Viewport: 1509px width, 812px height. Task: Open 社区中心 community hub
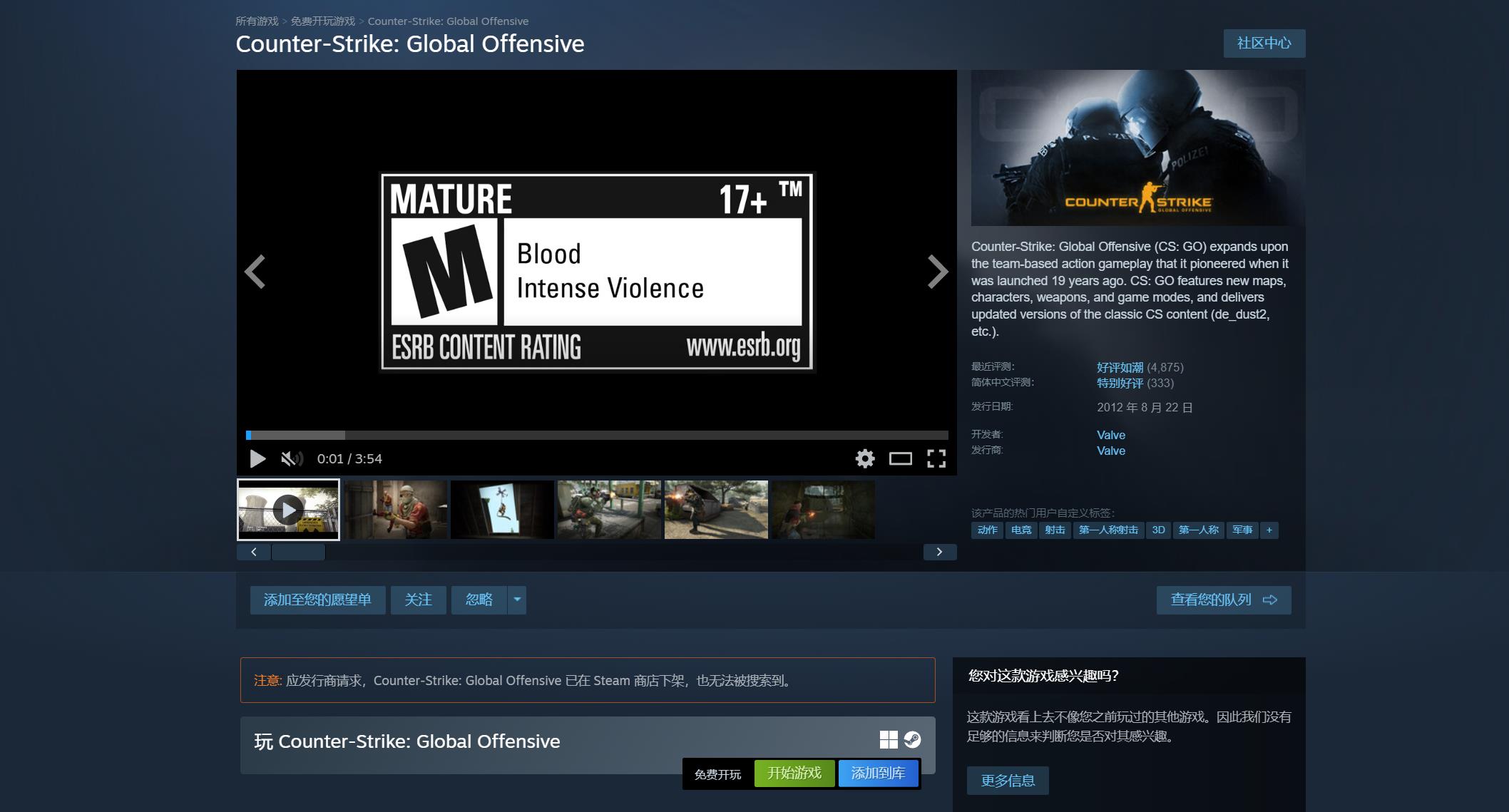pyautogui.click(x=1264, y=43)
